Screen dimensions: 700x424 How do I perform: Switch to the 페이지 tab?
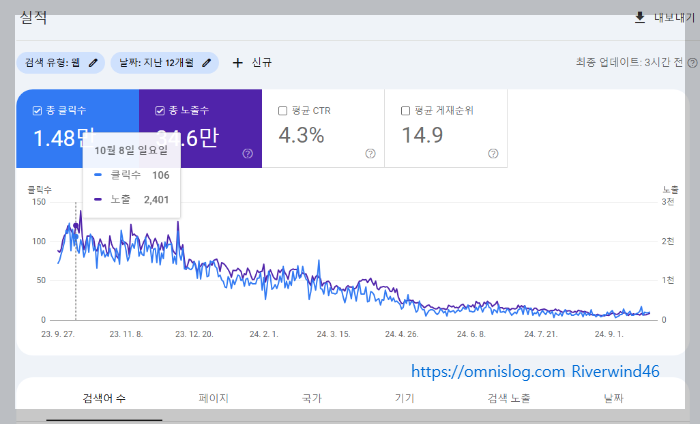tap(213, 398)
